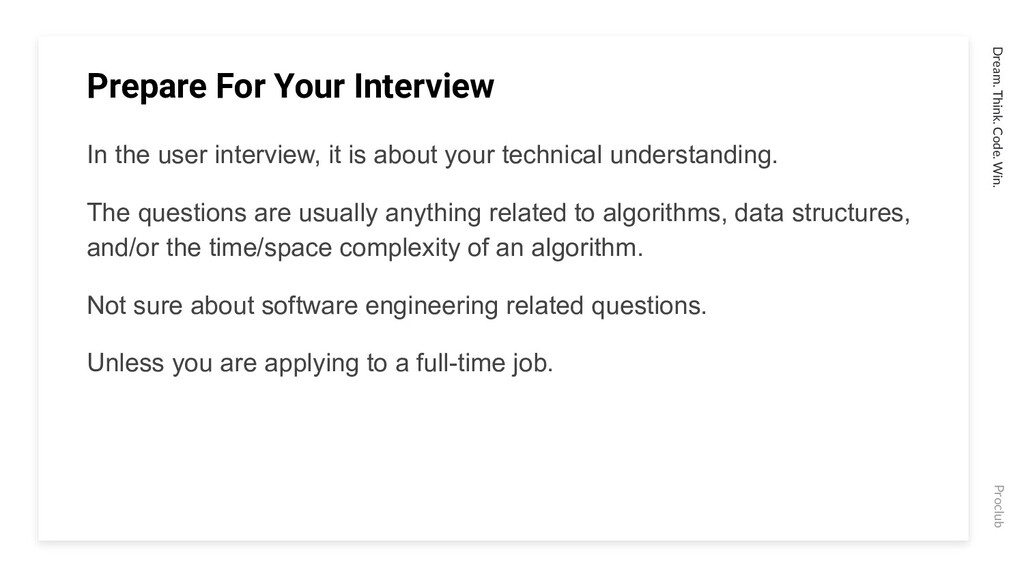Click the word "questions" in "The questions are"
Image resolution: width=1024 pixels, height=576 pixels.
click(x=192, y=214)
